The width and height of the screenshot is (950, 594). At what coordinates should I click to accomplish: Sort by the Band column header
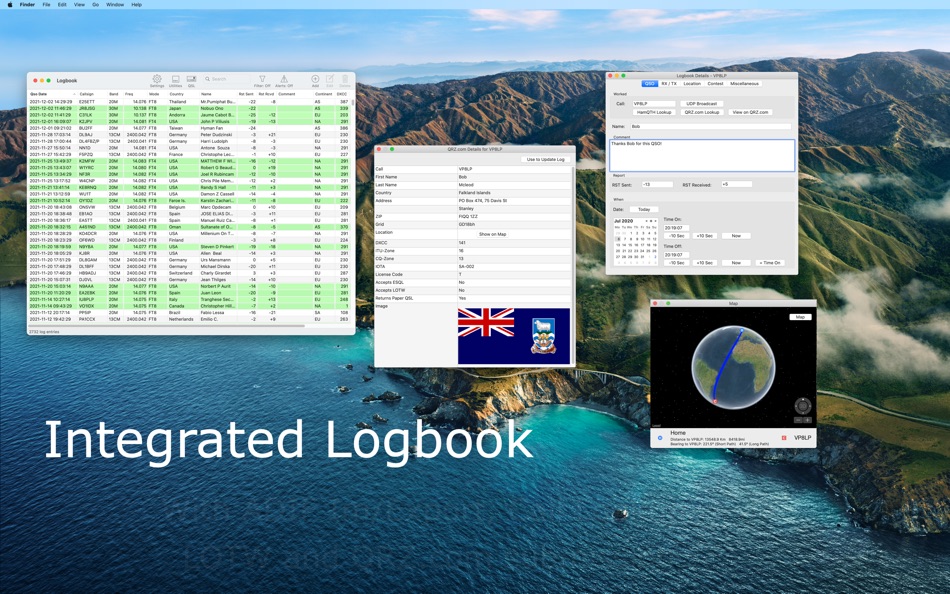pyautogui.click(x=113, y=94)
